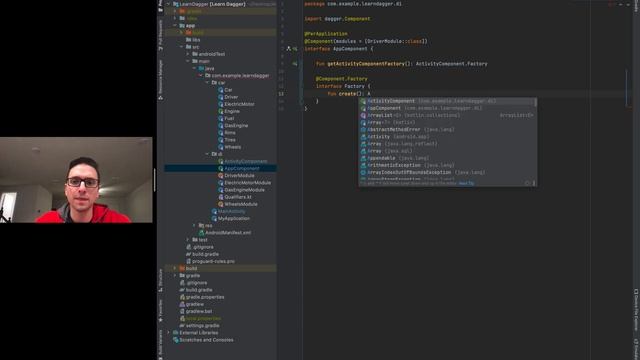The height and width of the screenshot is (360, 640).
Task: Select the Tires class icon
Action: (220, 140)
